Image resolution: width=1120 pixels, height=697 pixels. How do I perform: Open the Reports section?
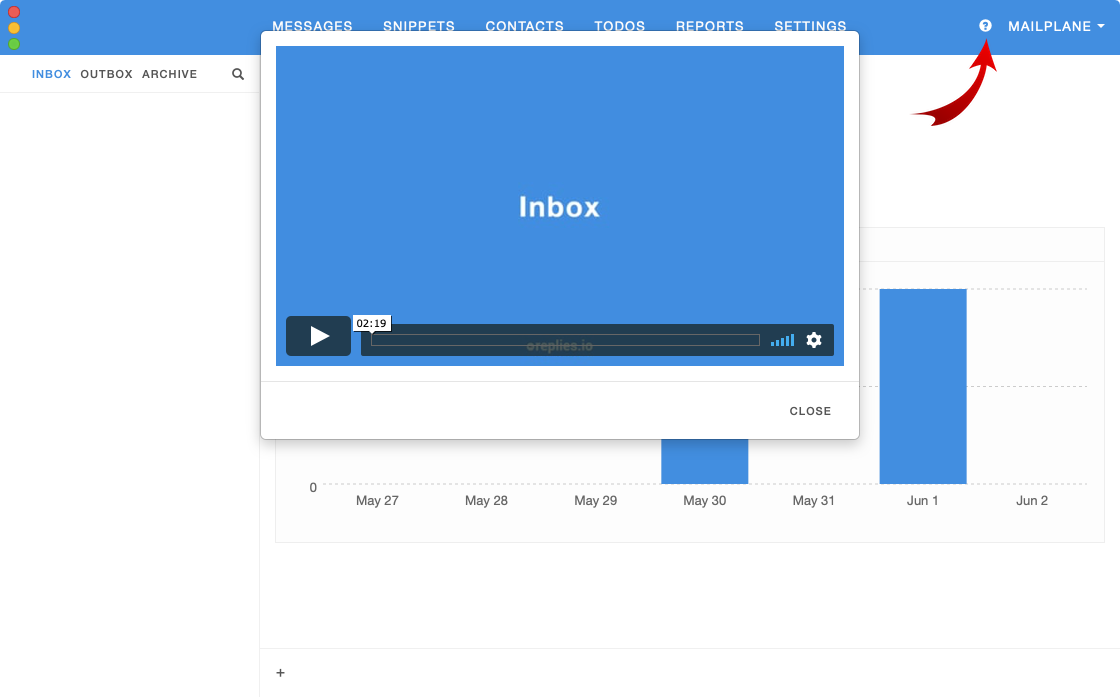tap(709, 26)
